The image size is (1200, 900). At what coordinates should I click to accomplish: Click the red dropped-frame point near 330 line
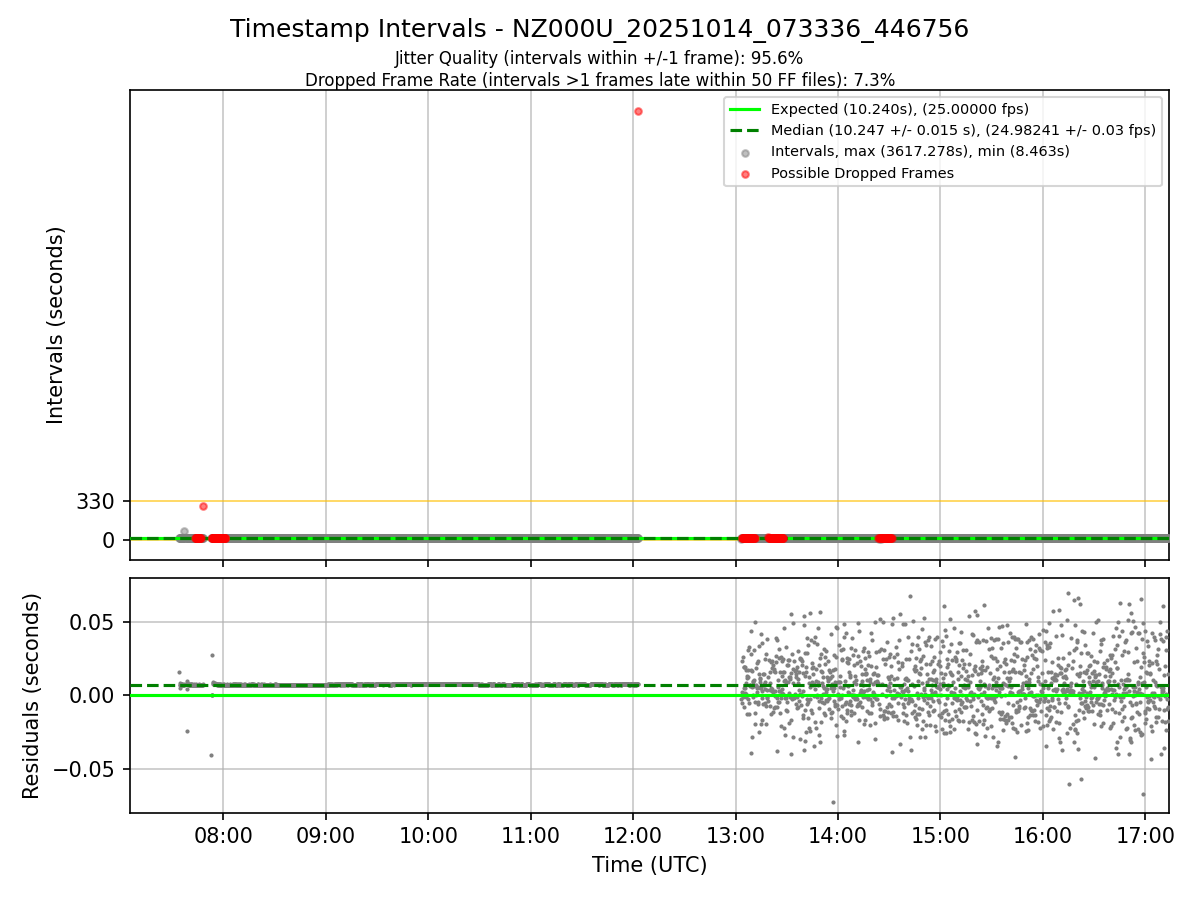tap(203, 506)
